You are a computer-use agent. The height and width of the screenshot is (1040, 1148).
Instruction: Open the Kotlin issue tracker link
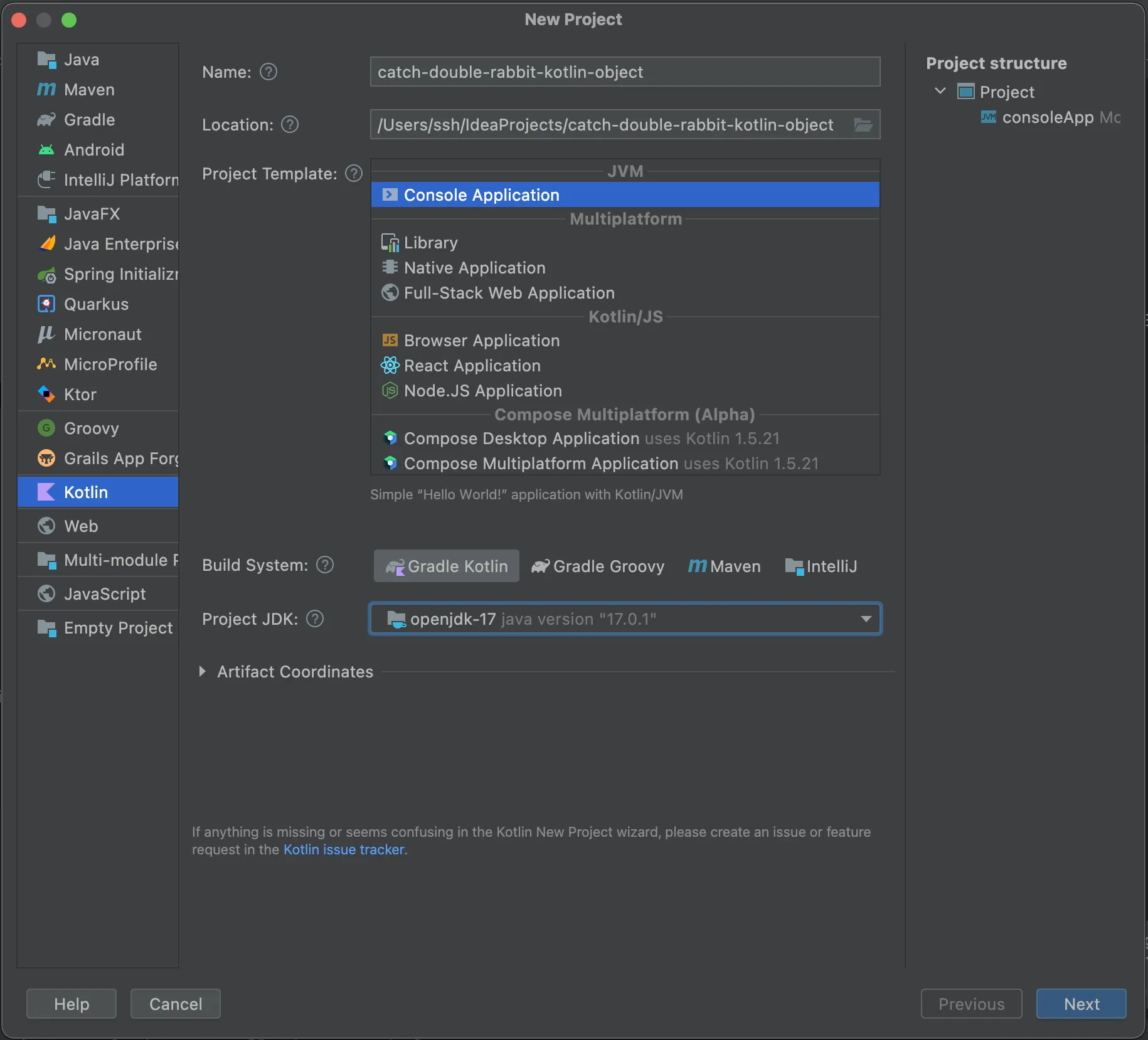coord(344,849)
